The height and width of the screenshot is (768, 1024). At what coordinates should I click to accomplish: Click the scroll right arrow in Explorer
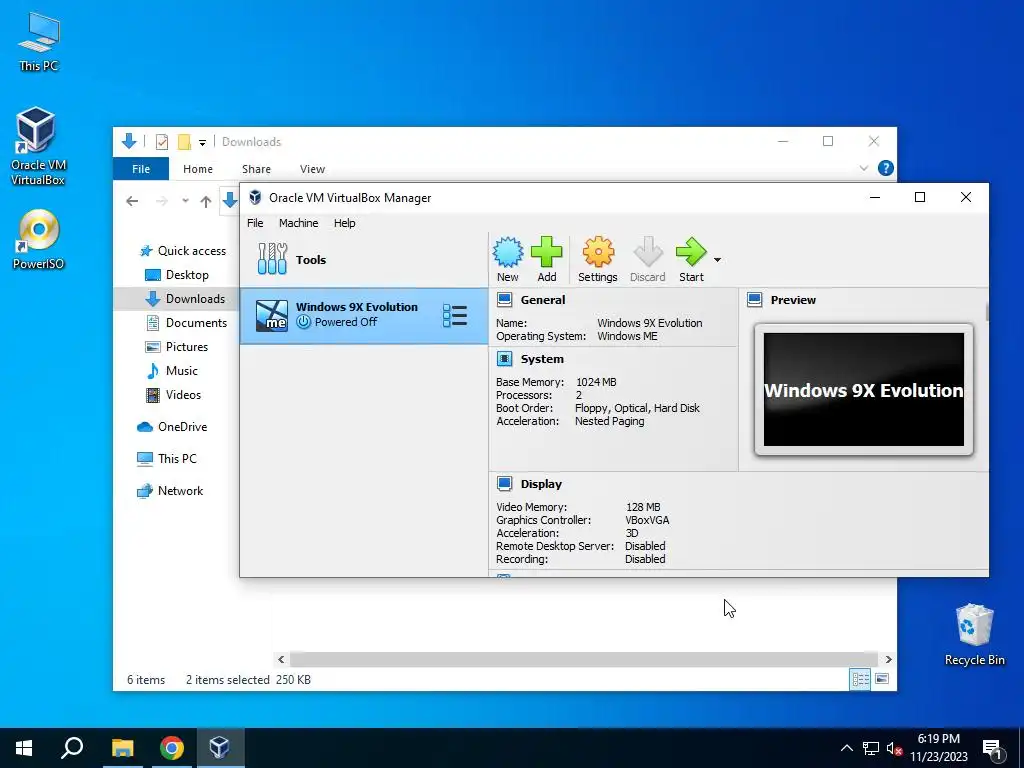click(x=888, y=660)
